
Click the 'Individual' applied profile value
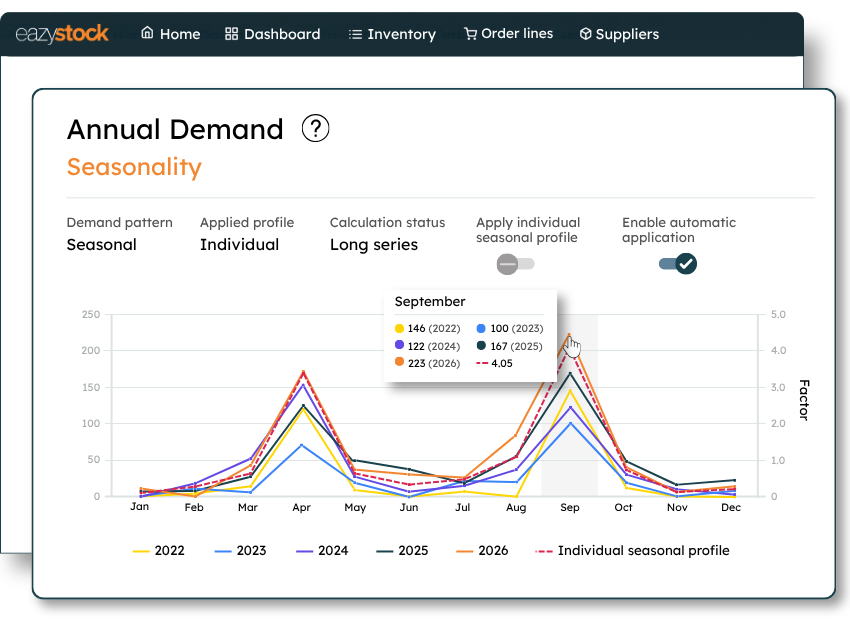(239, 245)
